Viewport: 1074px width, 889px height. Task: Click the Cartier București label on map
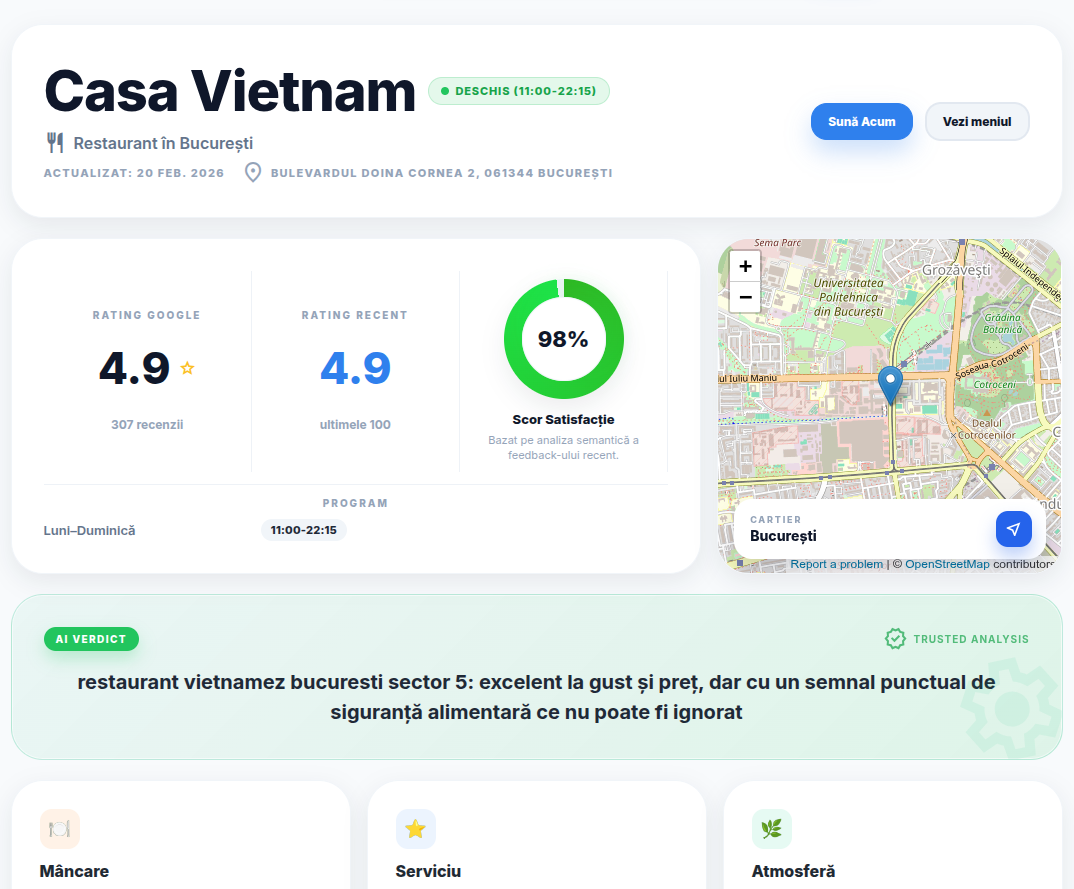783,529
